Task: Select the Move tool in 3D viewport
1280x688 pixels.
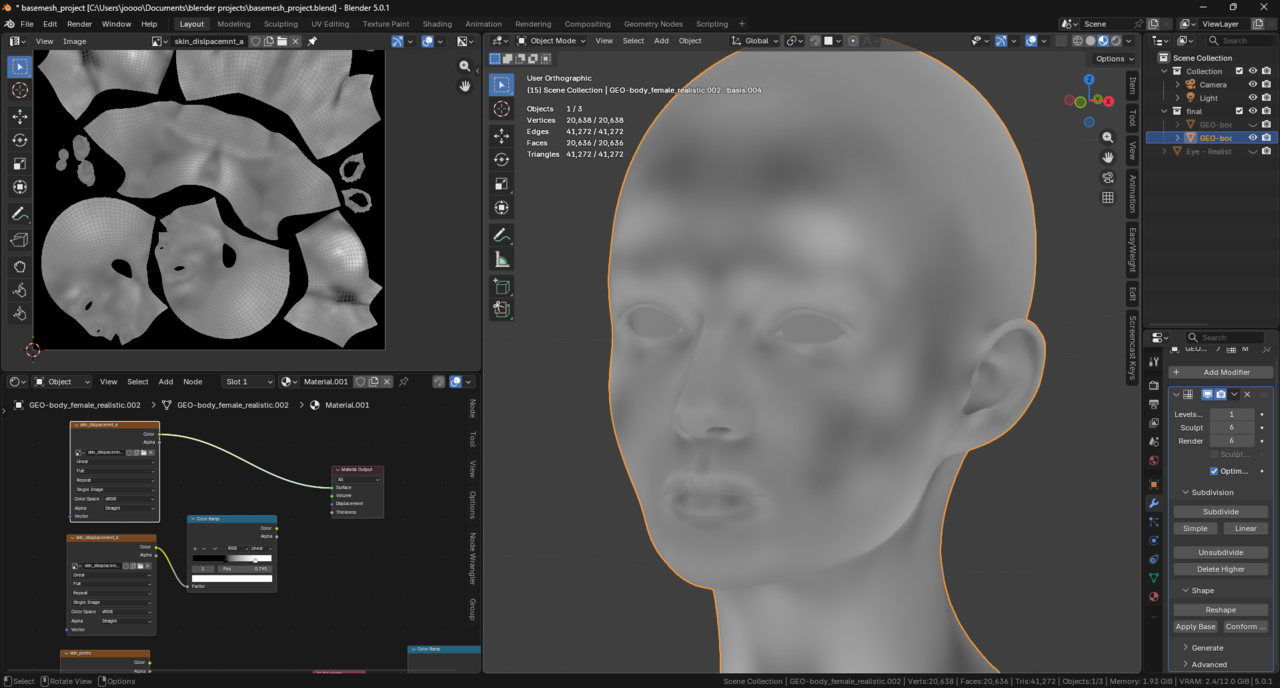Action: [x=502, y=135]
